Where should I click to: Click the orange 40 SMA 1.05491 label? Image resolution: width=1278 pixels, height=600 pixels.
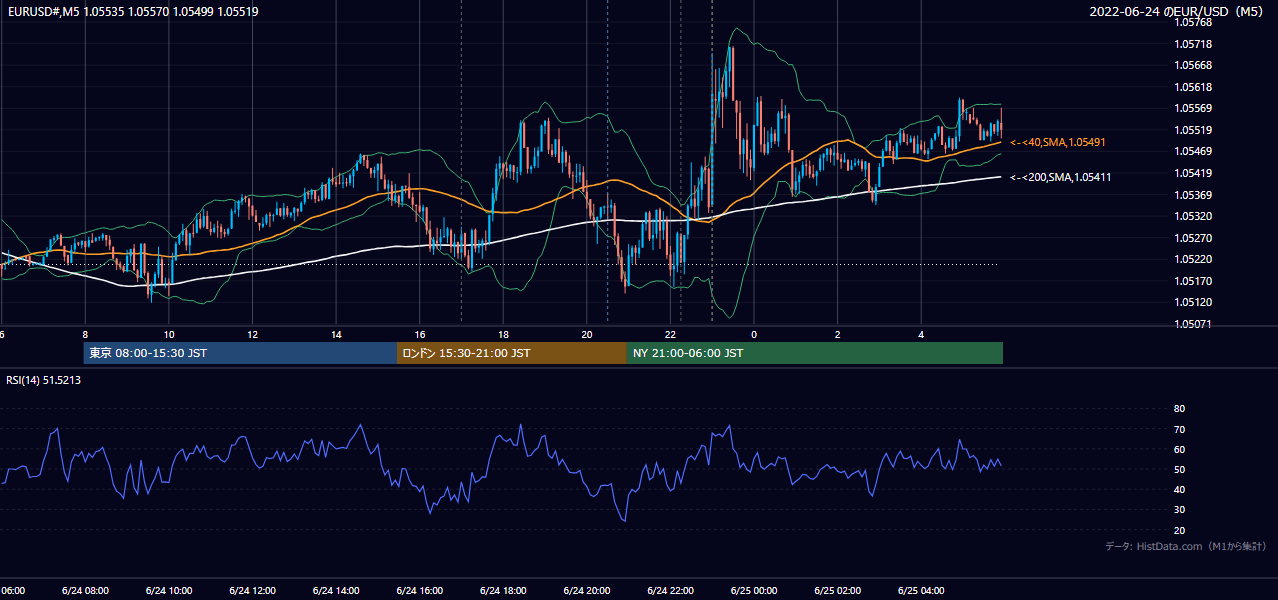(x=1058, y=143)
